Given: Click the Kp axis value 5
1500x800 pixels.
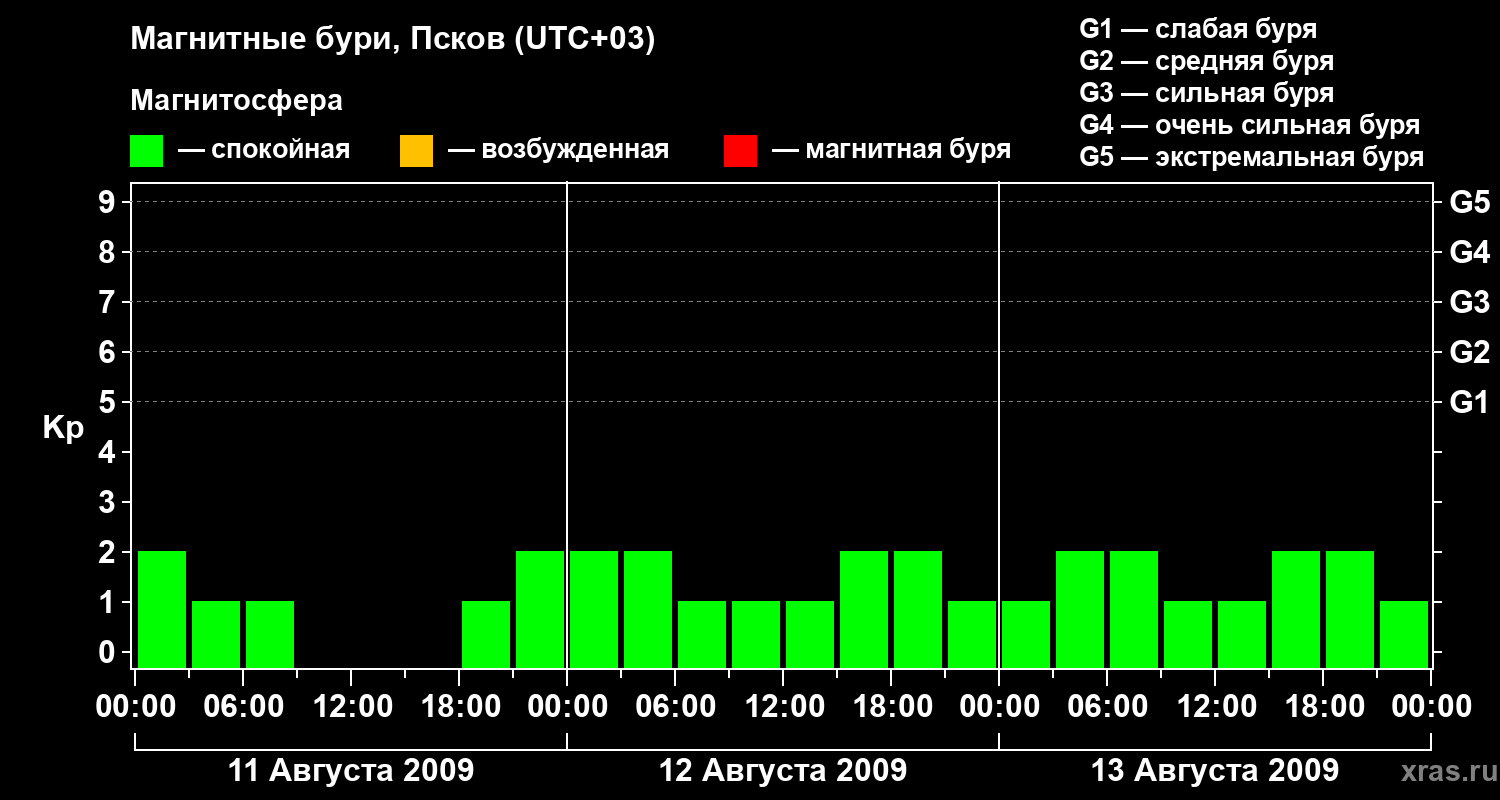Looking at the screenshot, I should click(x=109, y=402).
